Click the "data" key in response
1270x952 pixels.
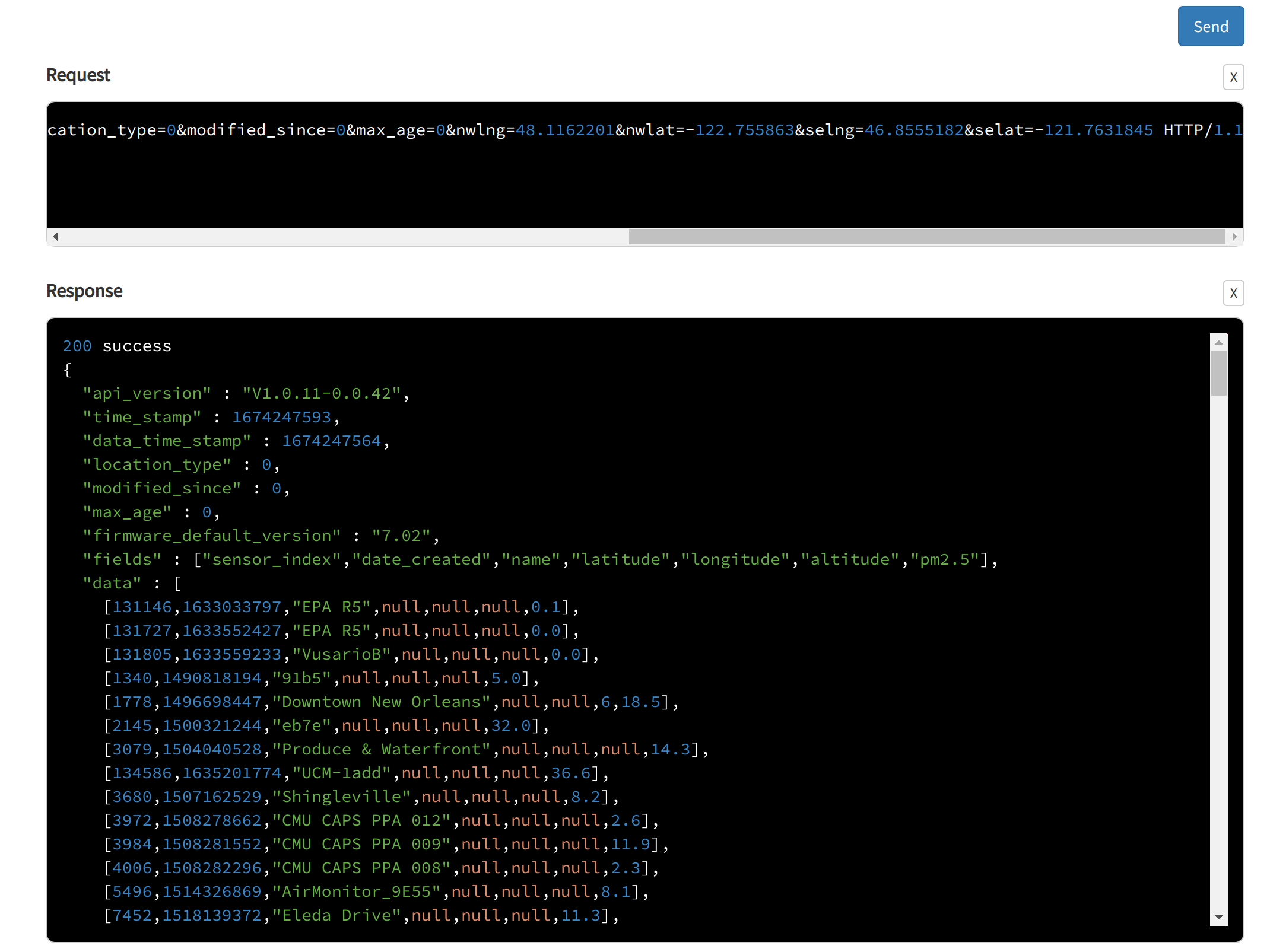point(112,583)
